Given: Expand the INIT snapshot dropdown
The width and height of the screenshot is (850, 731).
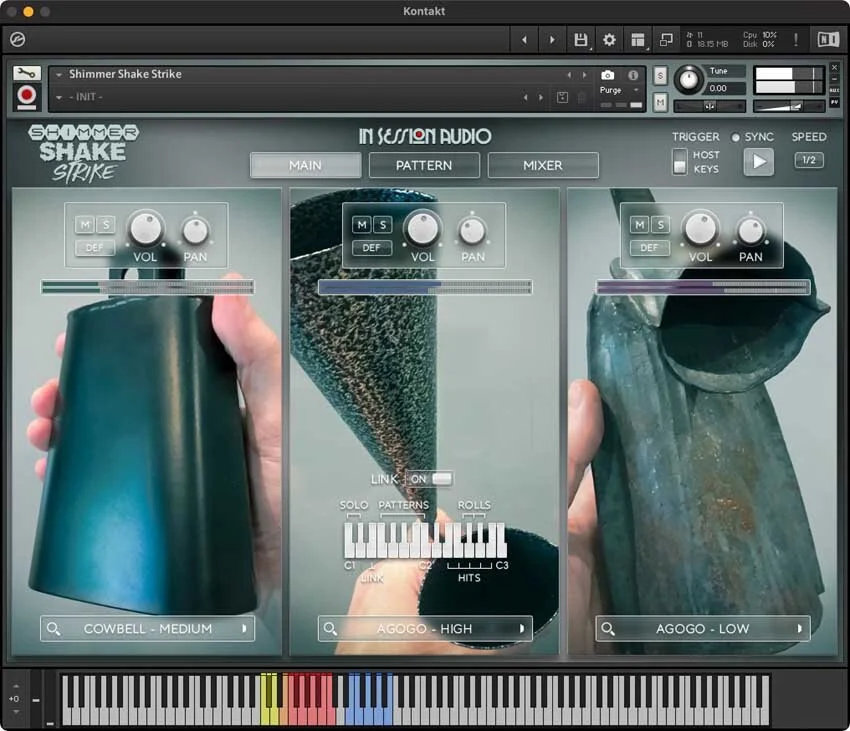Looking at the screenshot, I should click(x=59, y=97).
